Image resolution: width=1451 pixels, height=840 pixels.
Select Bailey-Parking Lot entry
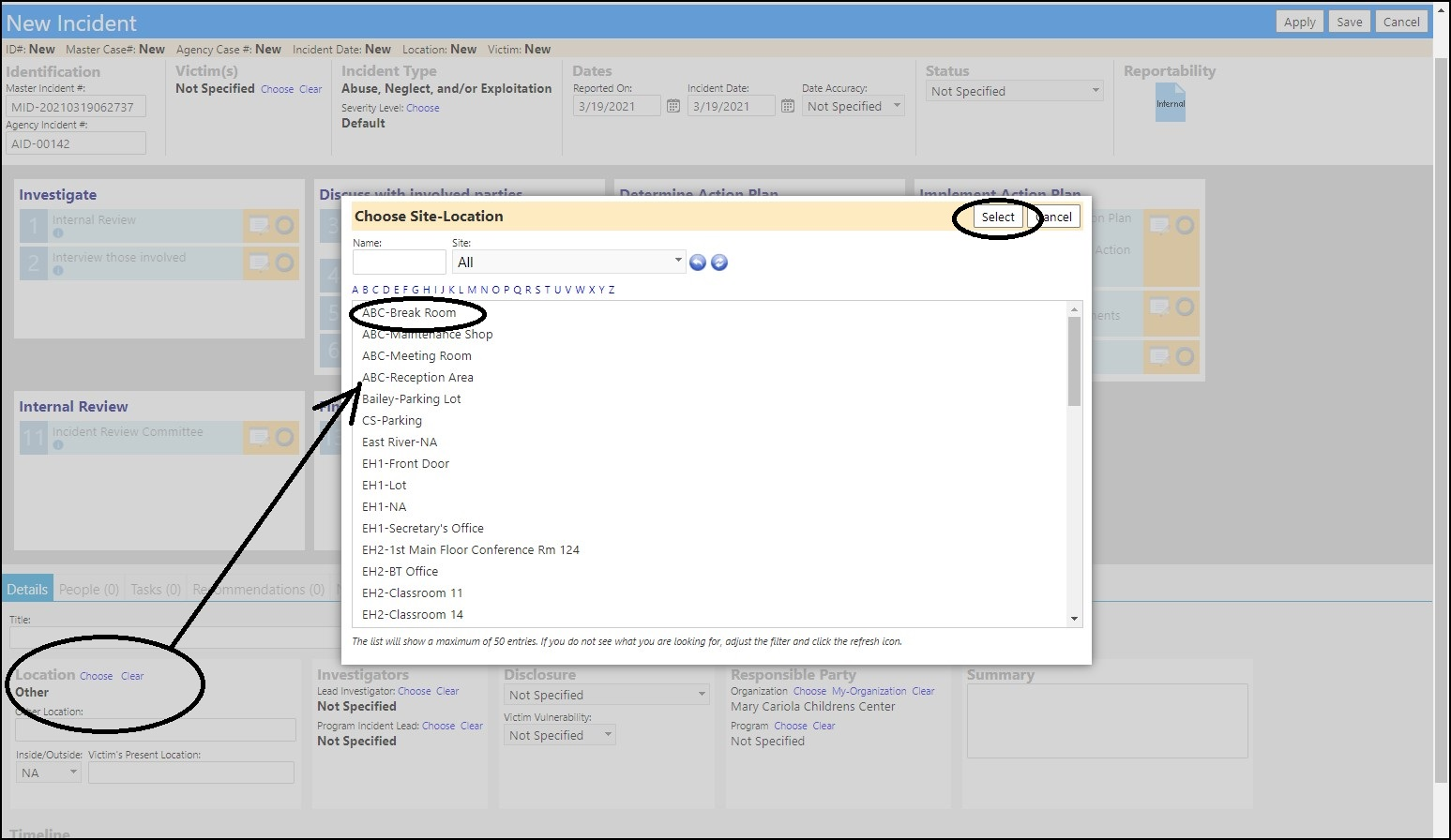(x=412, y=399)
